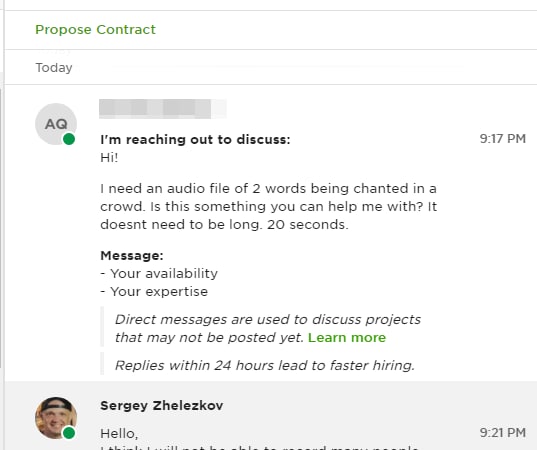Click the "Your availability" line
This screenshot has width=537, height=450.
[159, 274]
